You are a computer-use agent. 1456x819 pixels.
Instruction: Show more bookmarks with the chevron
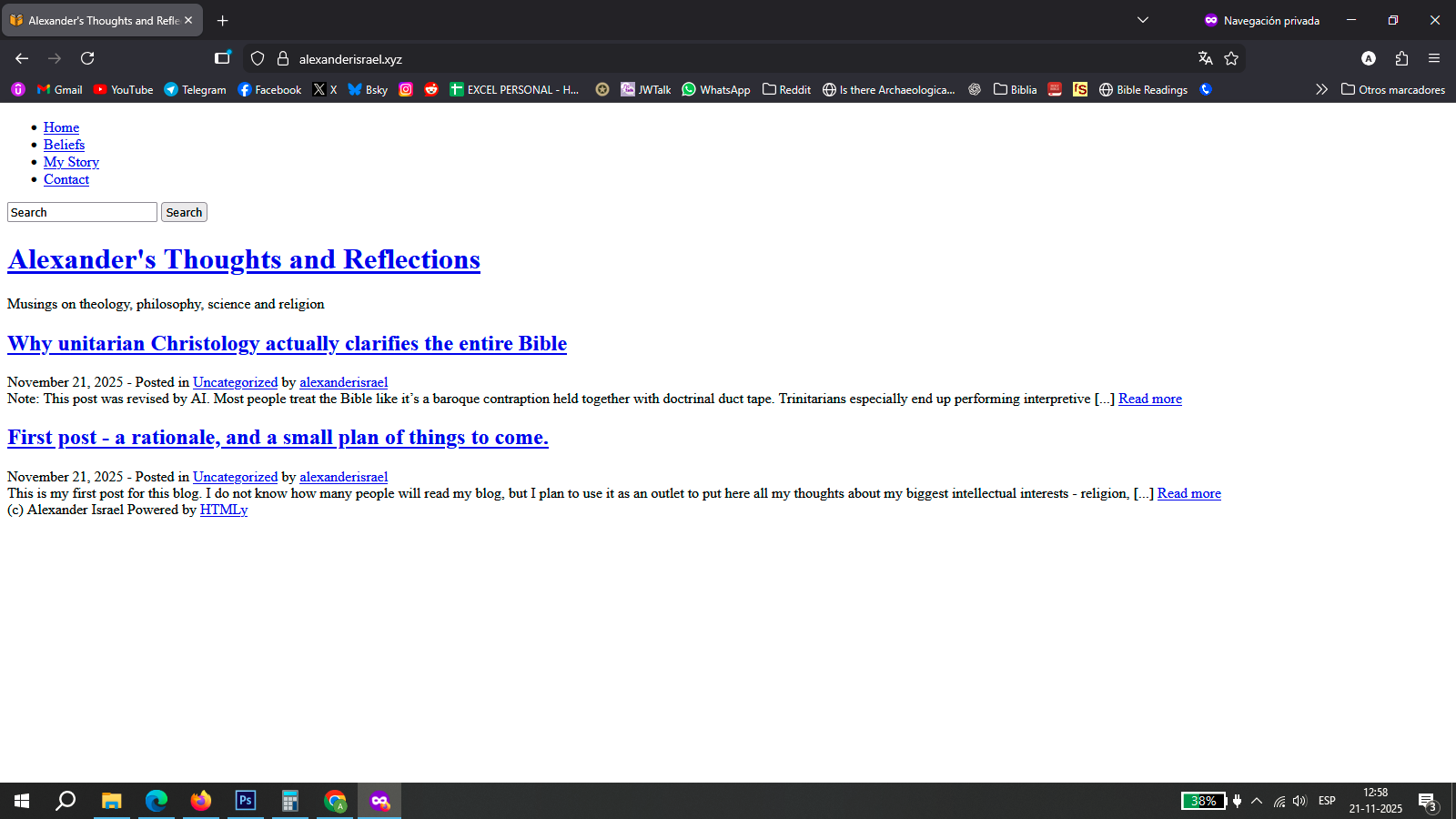point(1321,89)
